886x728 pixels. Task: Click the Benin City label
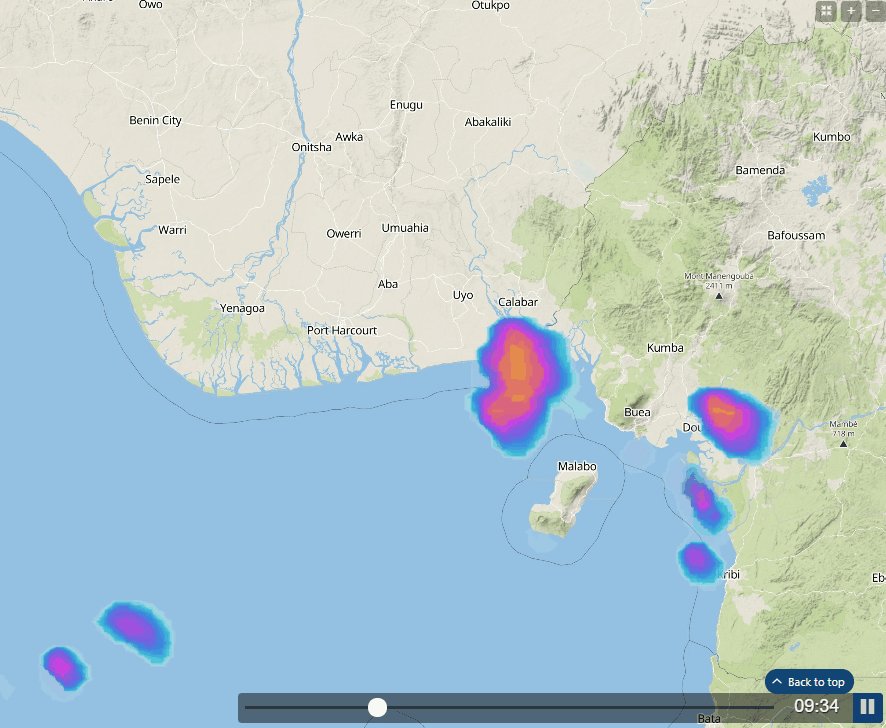click(155, 120)
